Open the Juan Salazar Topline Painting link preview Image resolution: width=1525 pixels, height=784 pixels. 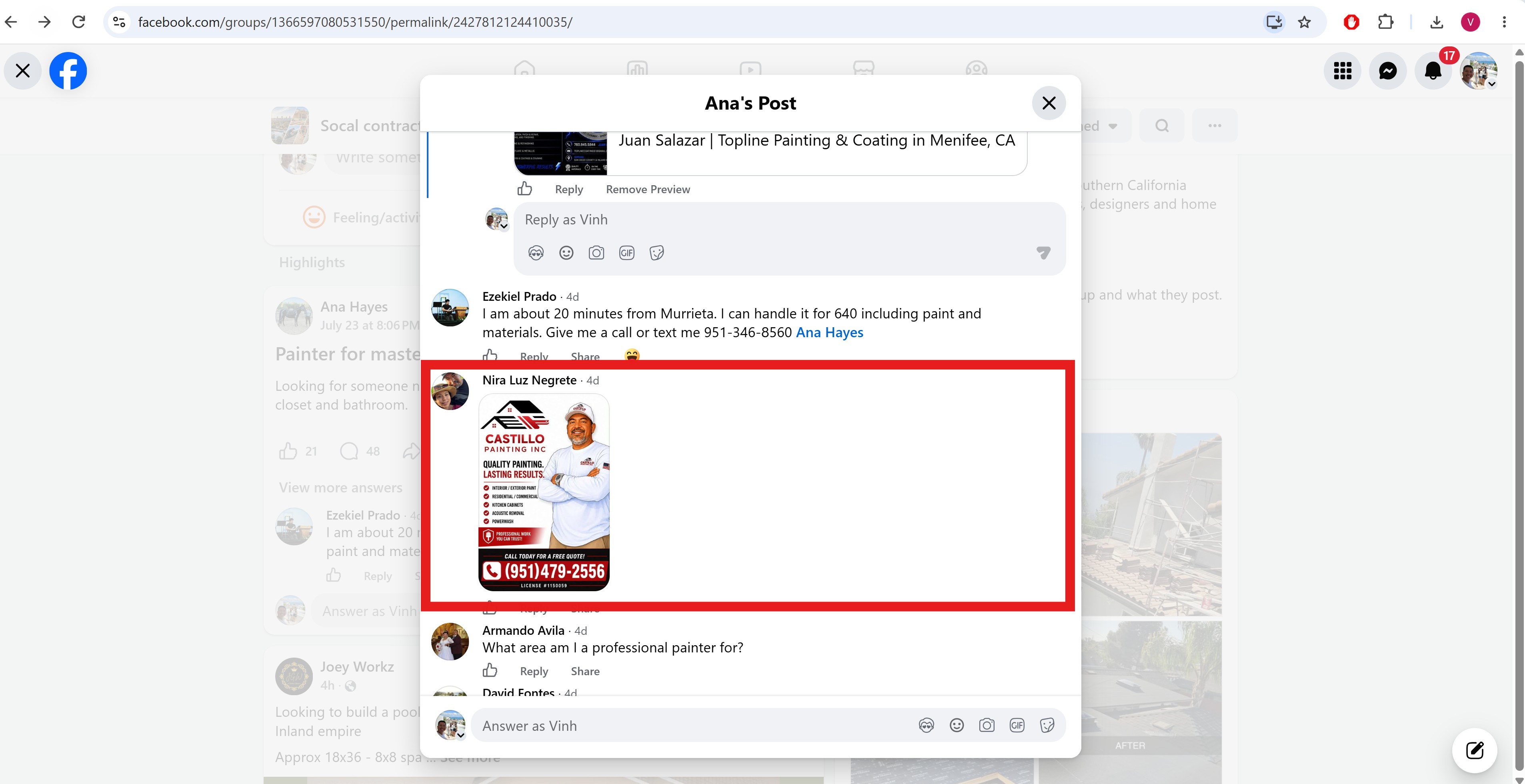tap(770, 153)
